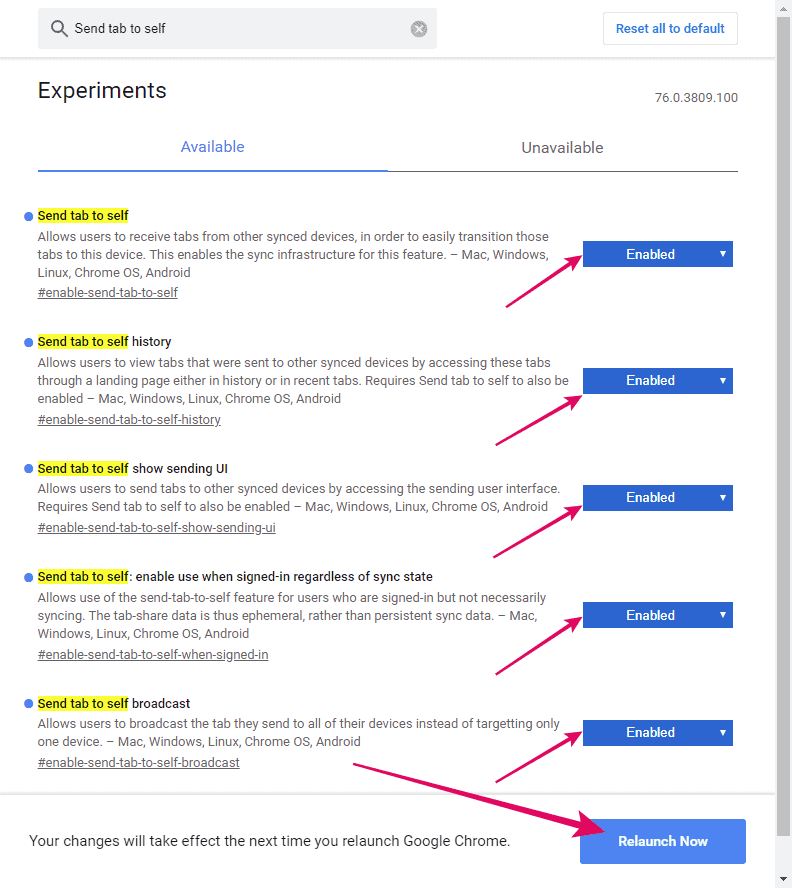Viewport: 792px width, 888px height.
Task: Open the #enable-send-tab-to-self-history flag link
Action: [x=128, y=419]
